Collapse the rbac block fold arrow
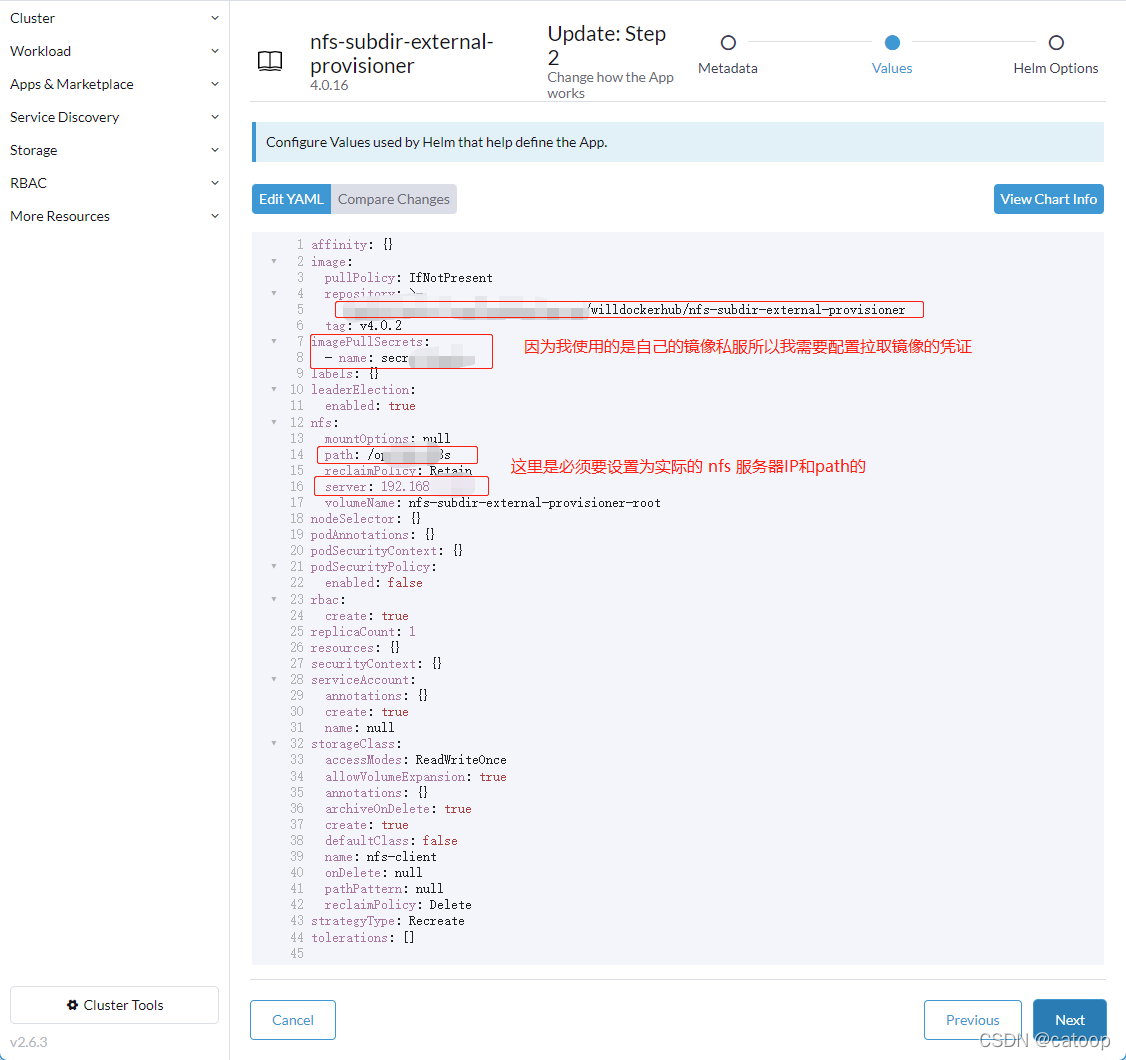Viewport: 1126px width, 1060px height. click(x=274, y=599)
